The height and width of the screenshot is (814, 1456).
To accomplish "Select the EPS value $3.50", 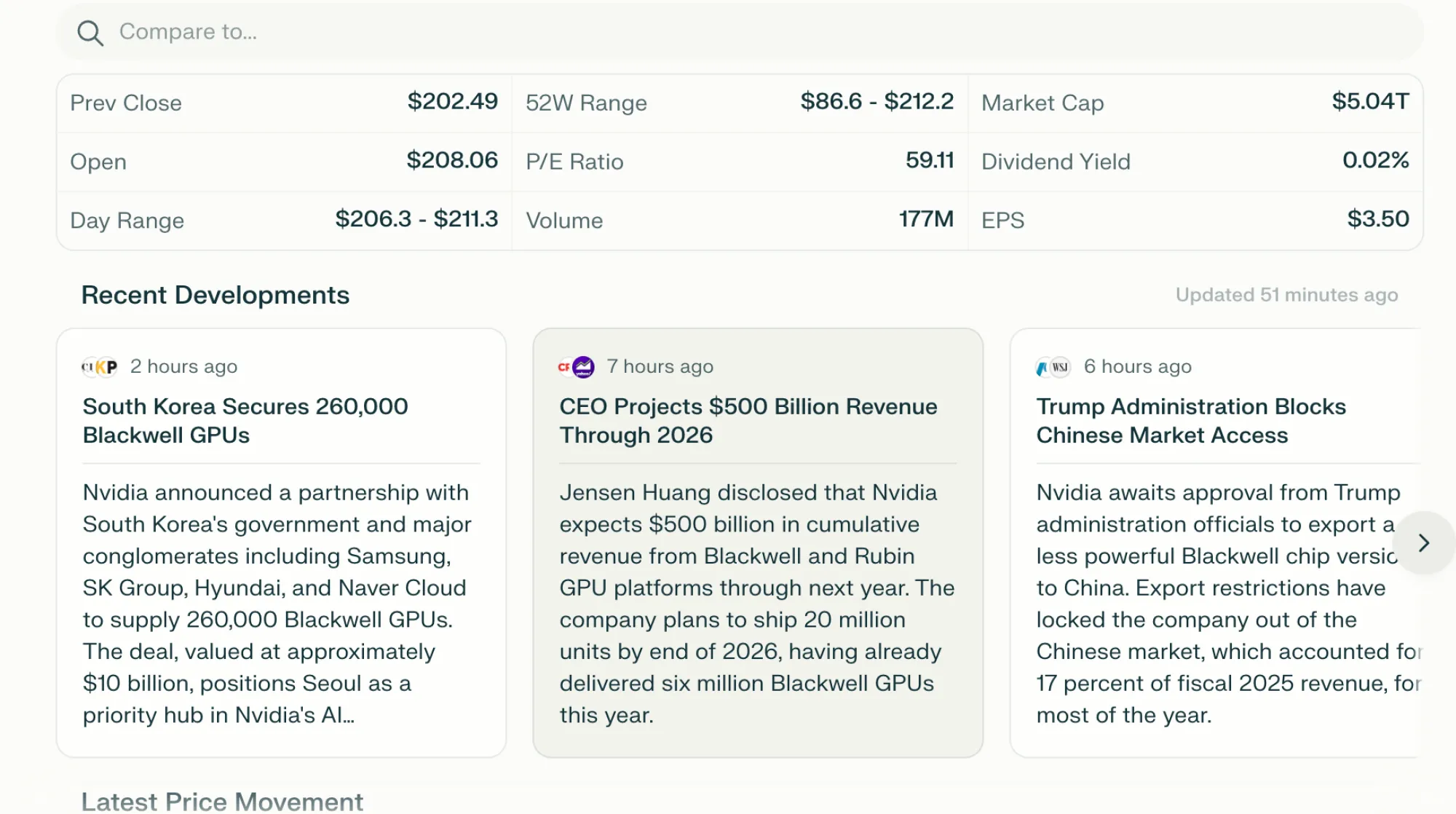I will [x=1378, y=219].
